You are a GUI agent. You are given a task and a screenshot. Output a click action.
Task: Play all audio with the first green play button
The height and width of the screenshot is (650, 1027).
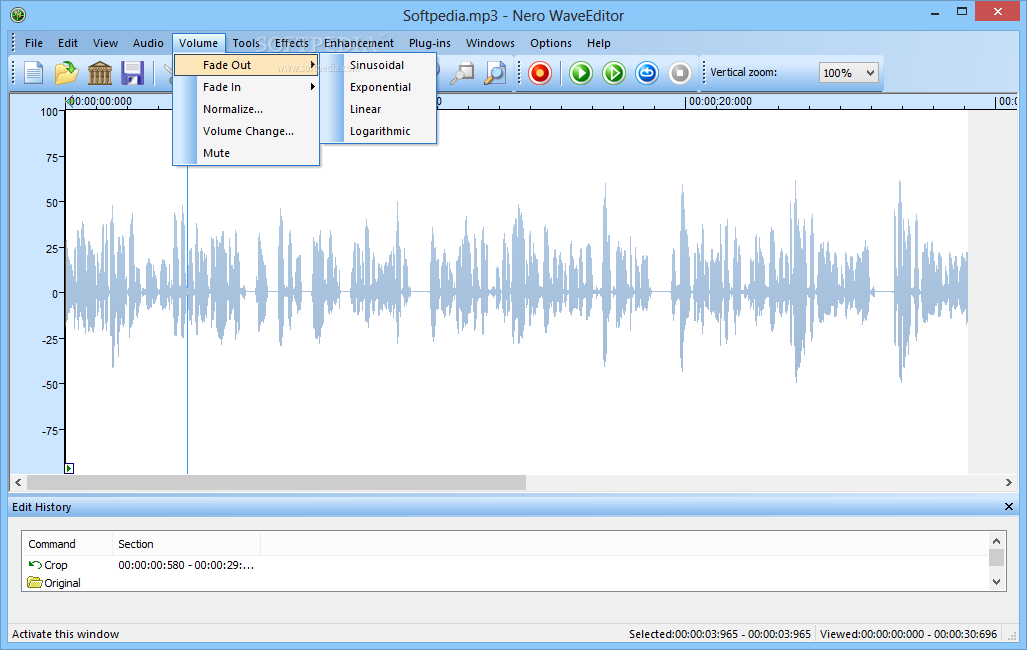pos(580,73)
